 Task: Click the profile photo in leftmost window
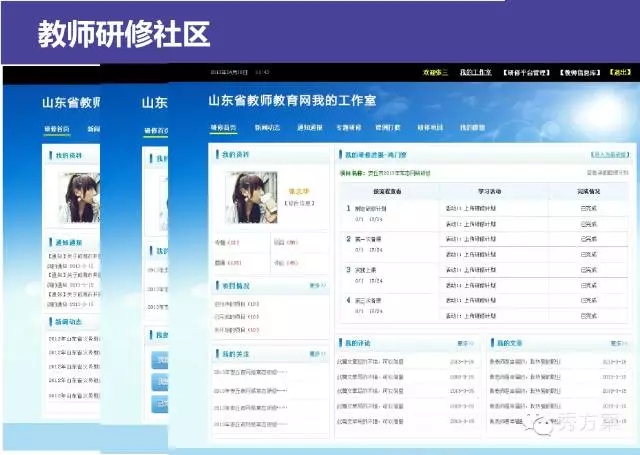[79, 198]
